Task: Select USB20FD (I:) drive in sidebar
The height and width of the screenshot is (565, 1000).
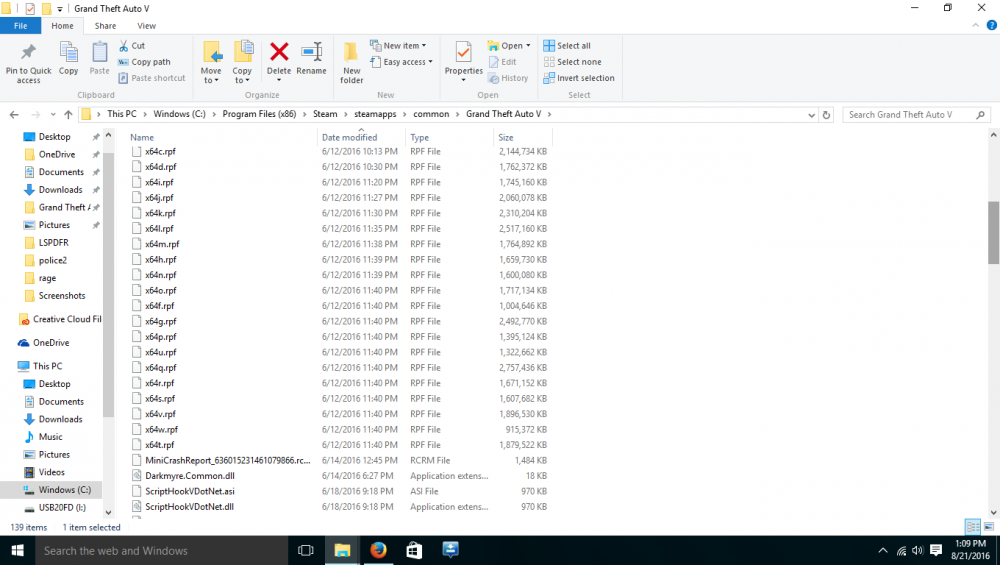Action: (62, 508)
